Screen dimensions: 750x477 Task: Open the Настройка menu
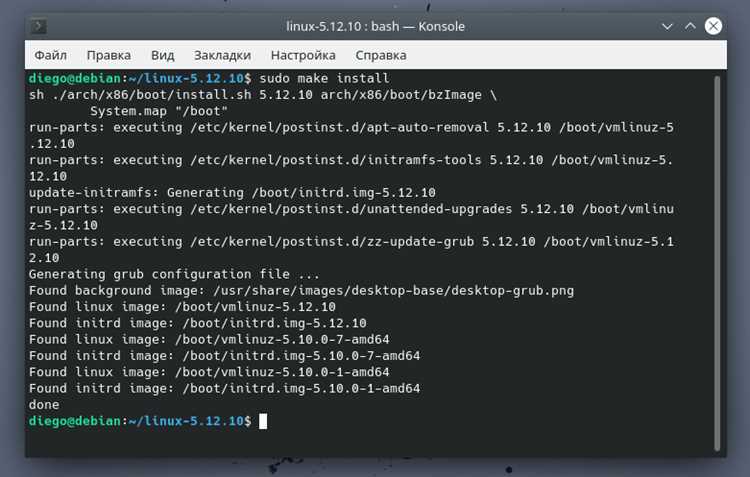[303, 55]
